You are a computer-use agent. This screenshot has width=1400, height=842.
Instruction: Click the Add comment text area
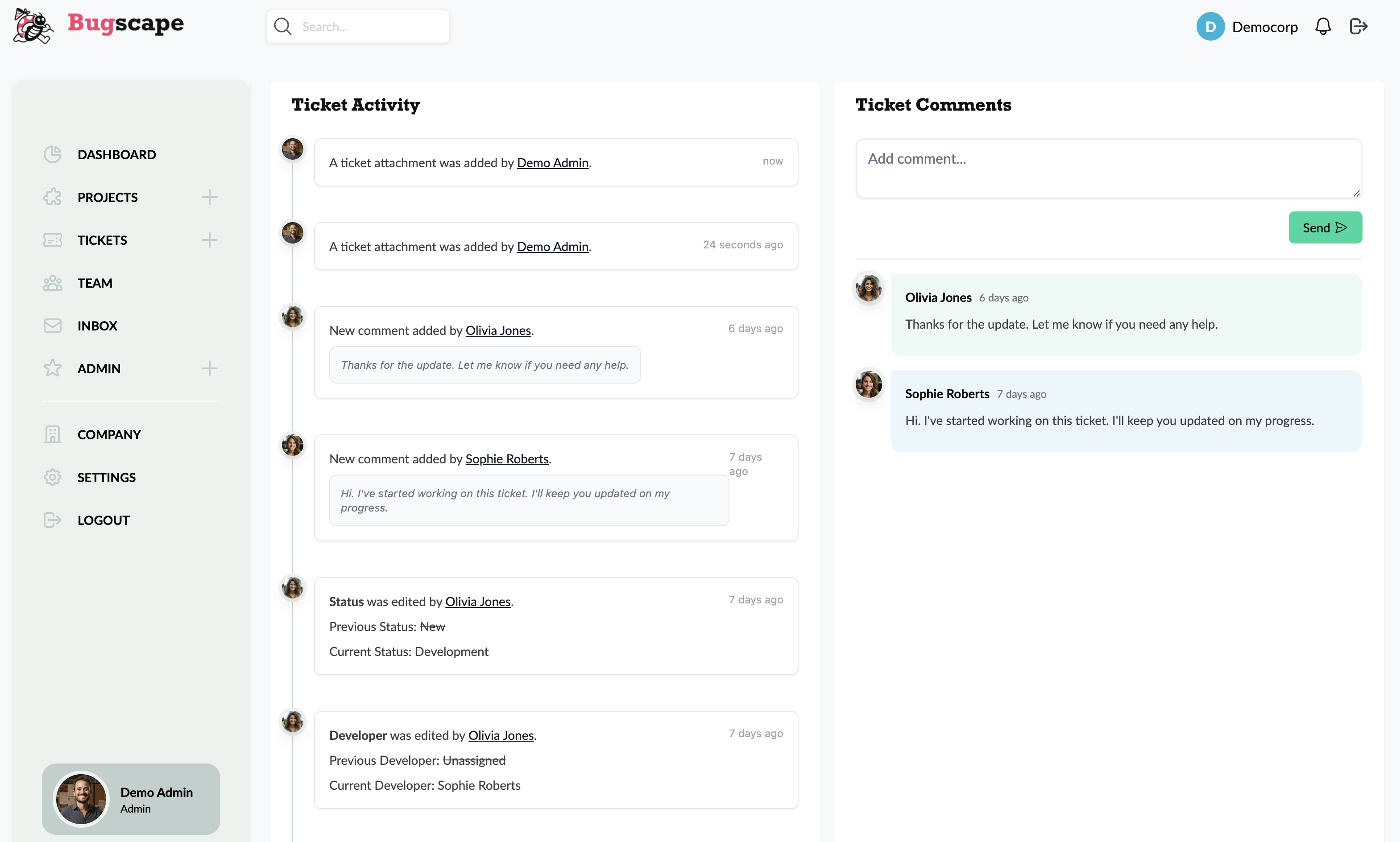[1108, 169]
